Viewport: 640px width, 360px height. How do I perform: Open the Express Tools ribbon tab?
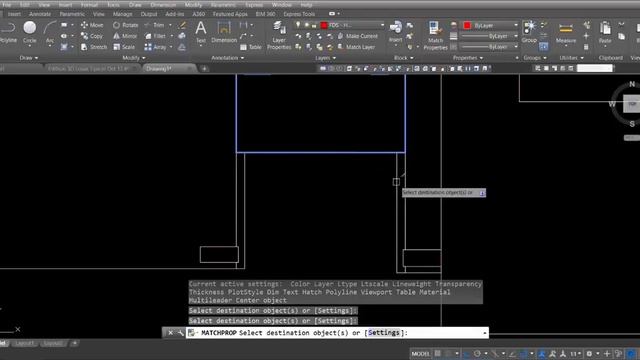299,14
